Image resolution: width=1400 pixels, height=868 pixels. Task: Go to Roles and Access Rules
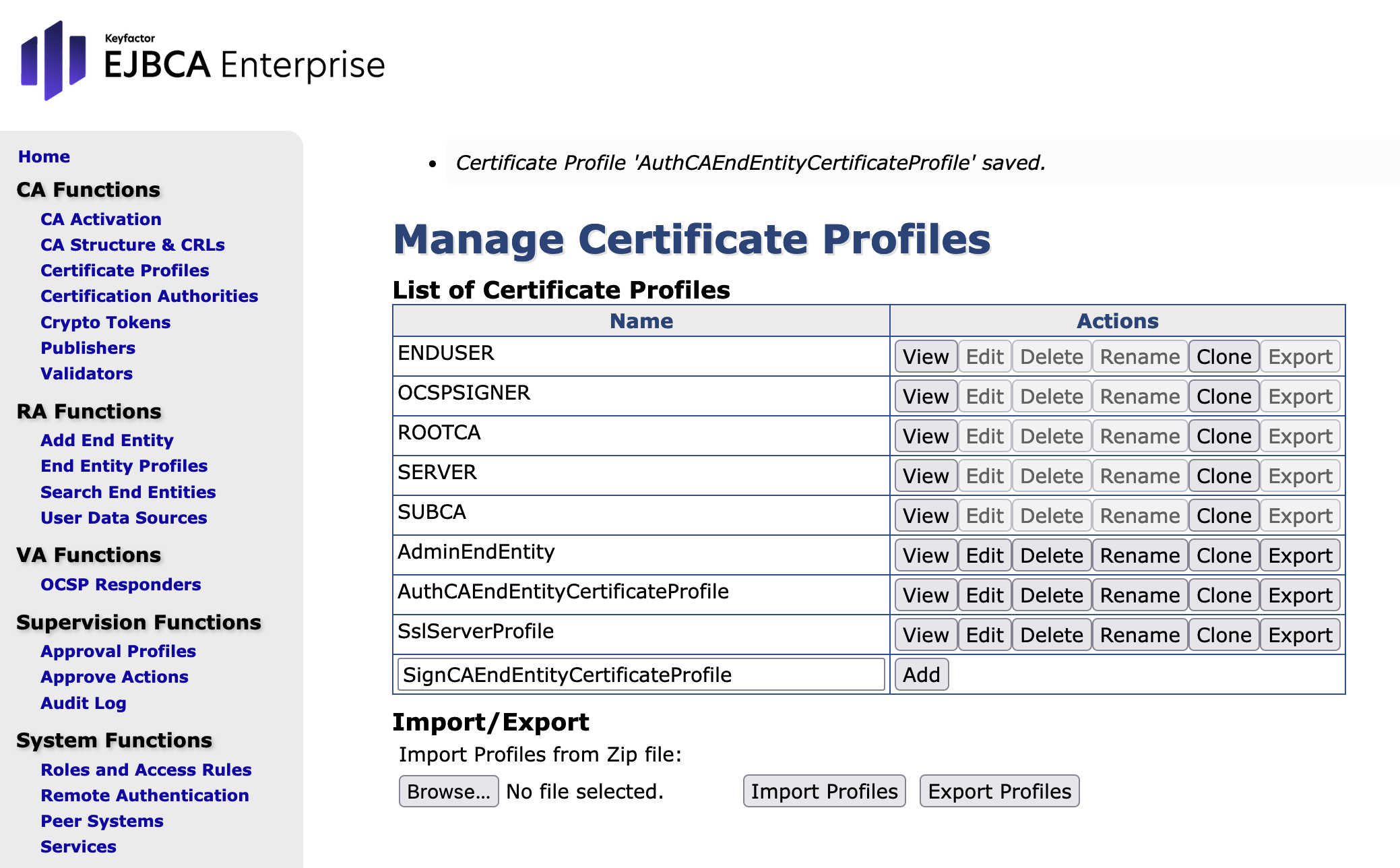(146, 770)
